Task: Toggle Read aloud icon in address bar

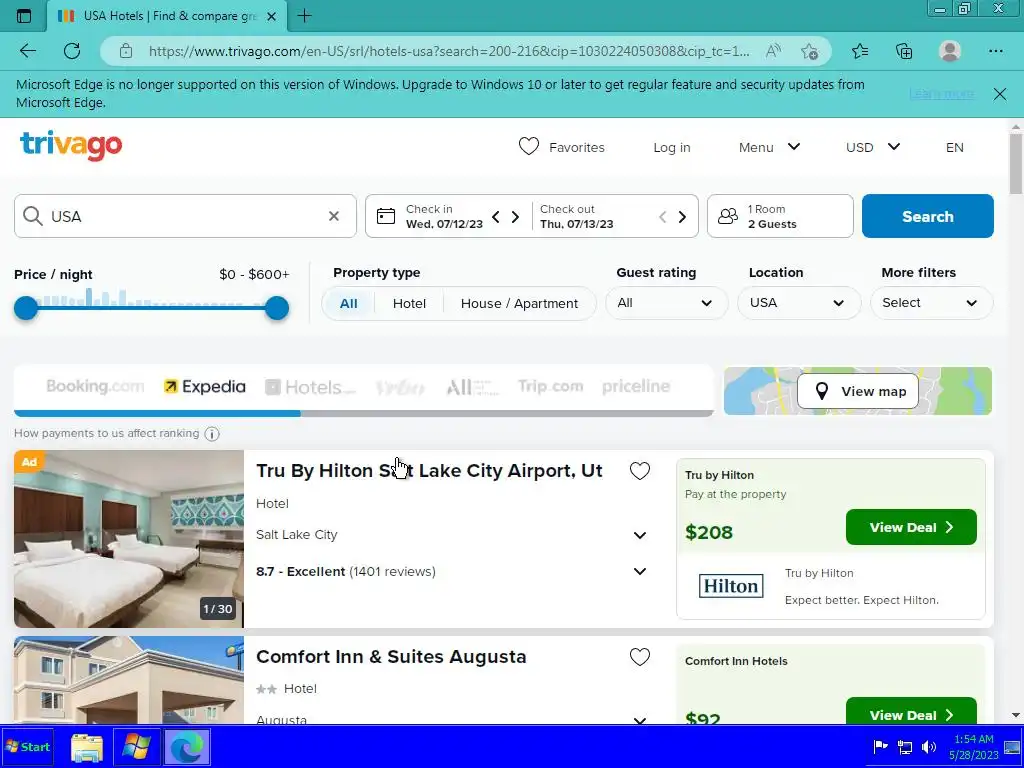Action: click(x=773, y=51)
